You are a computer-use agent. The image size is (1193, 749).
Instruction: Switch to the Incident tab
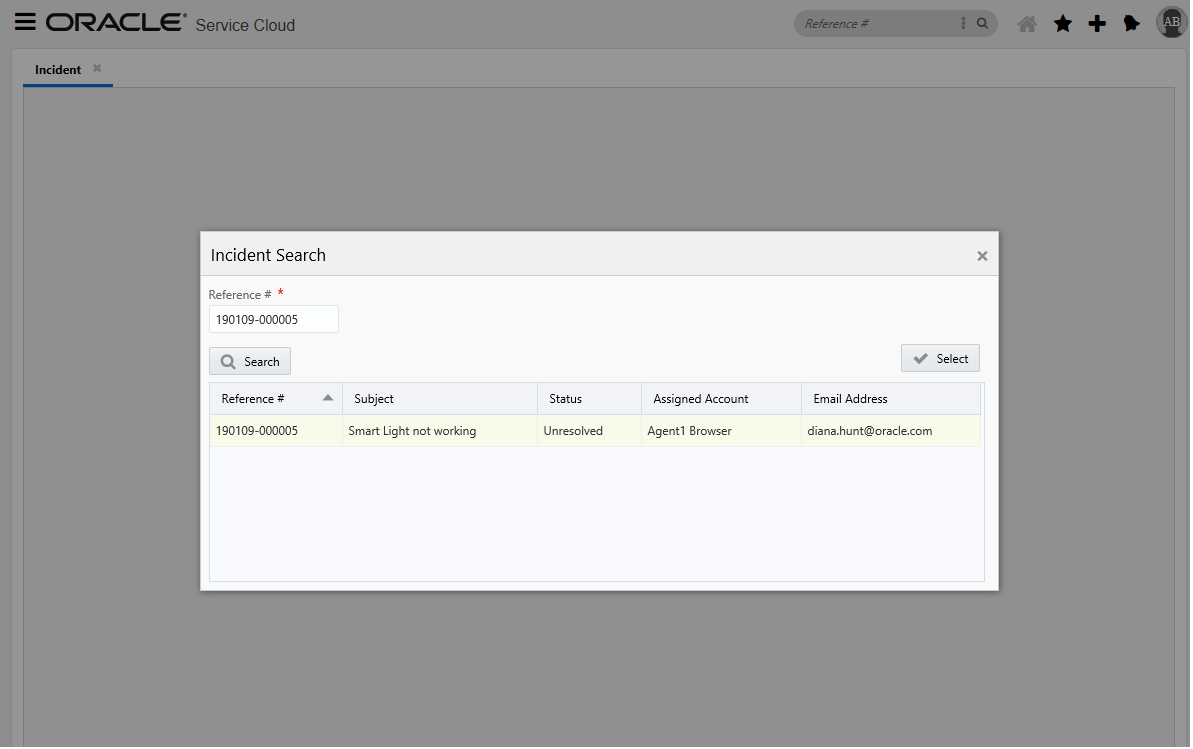[57, 69]
